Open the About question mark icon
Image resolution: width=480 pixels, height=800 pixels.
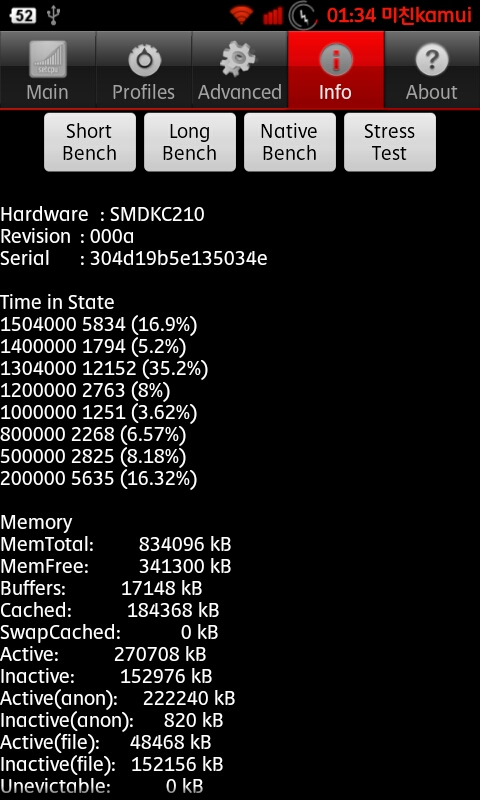click(432, 60)
